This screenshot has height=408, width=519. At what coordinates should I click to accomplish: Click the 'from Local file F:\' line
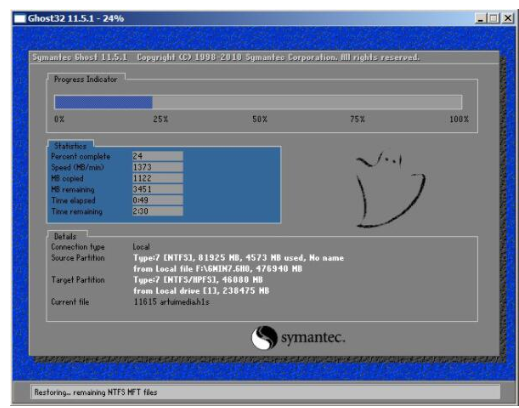point(218,269)
